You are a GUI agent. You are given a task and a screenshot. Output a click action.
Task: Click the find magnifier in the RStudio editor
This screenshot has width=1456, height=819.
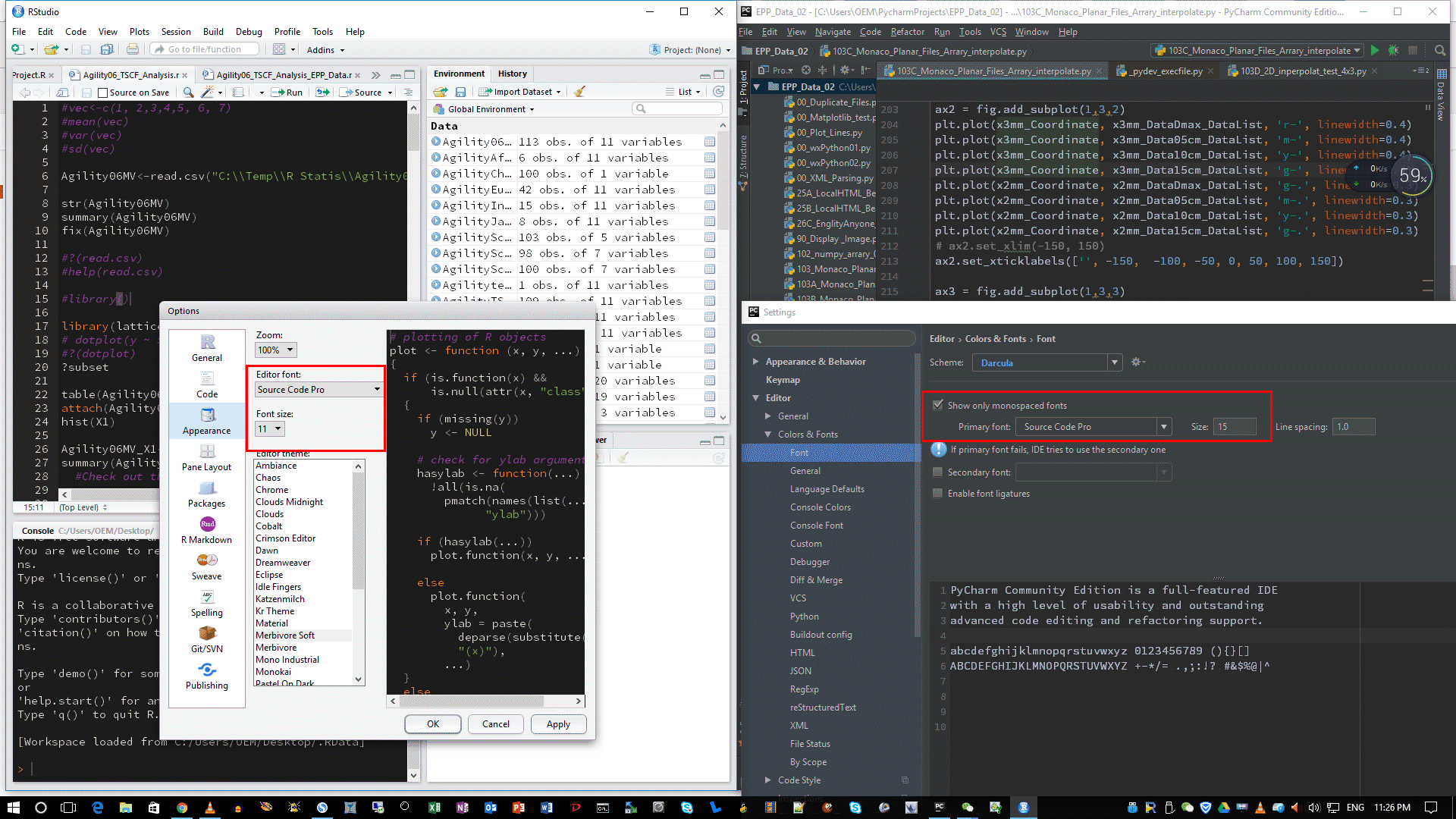[188, 93]
